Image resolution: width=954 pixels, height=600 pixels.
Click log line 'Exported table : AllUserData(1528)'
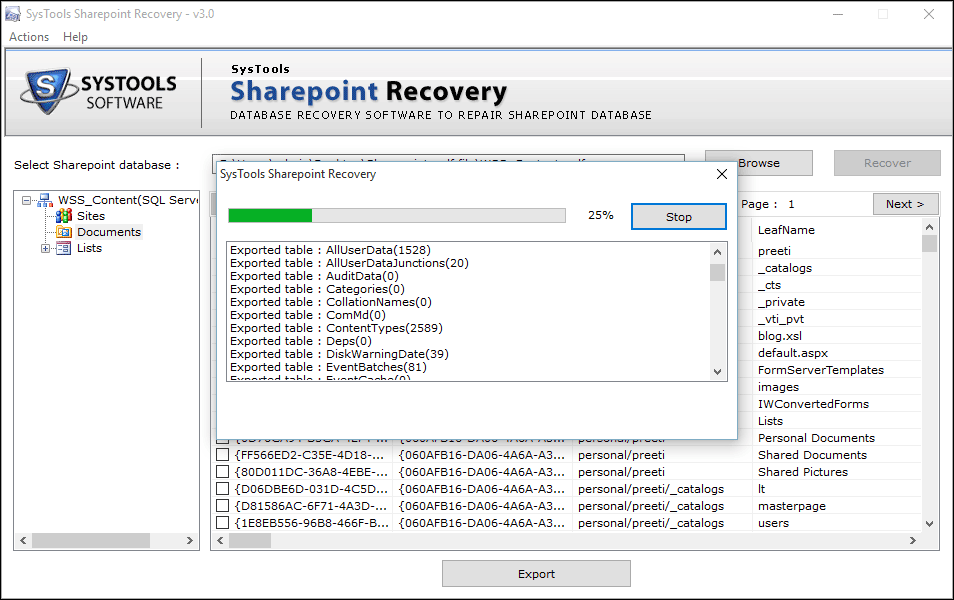330,250
